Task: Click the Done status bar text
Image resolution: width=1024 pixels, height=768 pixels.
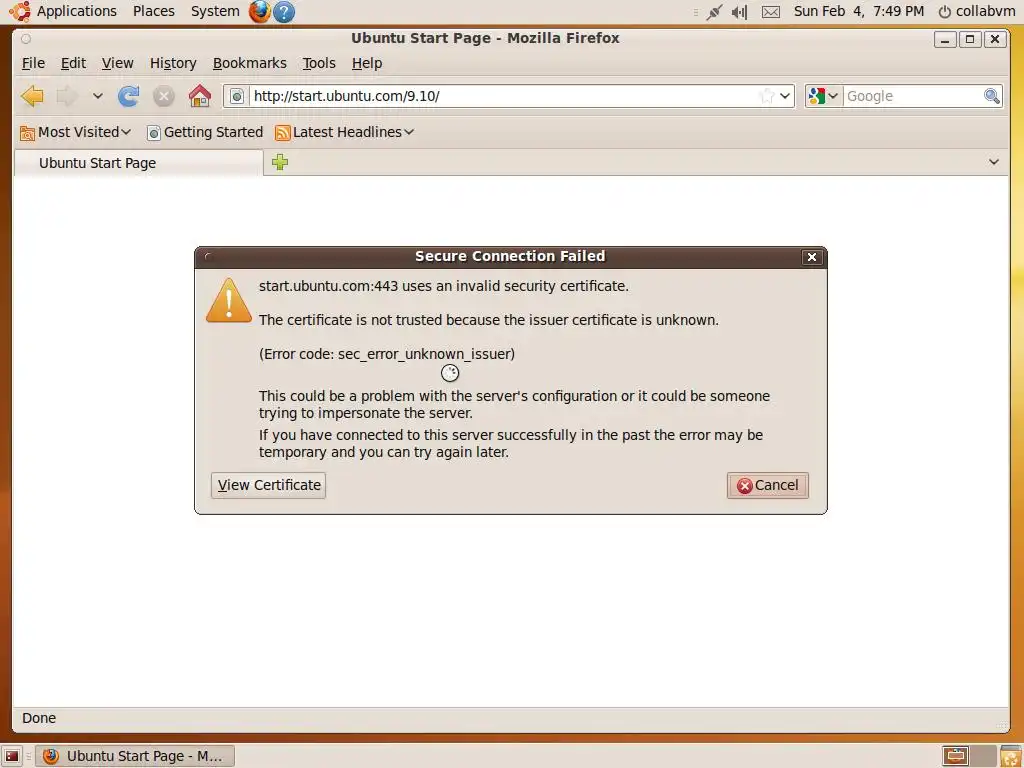Action: pos(39,718)
